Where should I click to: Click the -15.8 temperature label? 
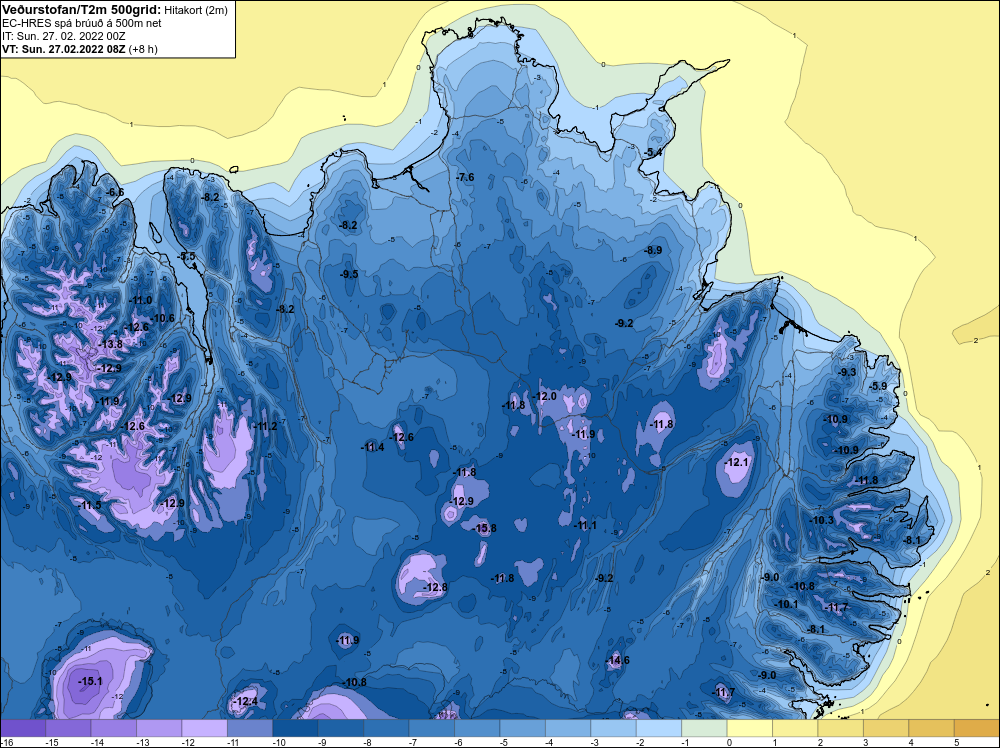click(484, 528)
